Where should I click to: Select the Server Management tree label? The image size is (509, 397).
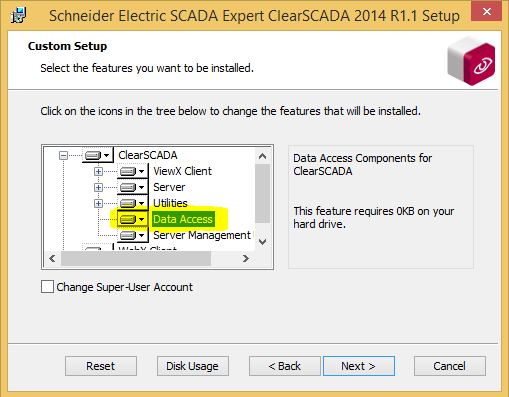(202, 235)
